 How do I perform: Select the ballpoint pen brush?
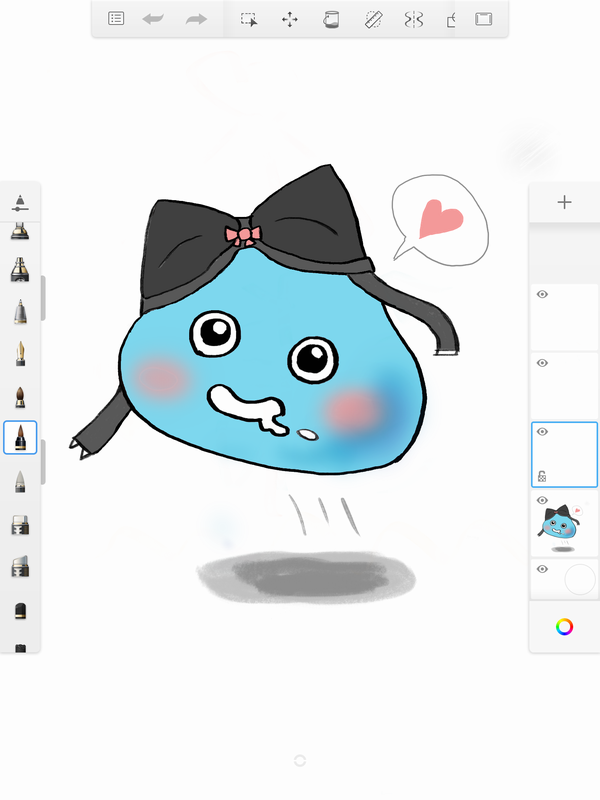20,312
